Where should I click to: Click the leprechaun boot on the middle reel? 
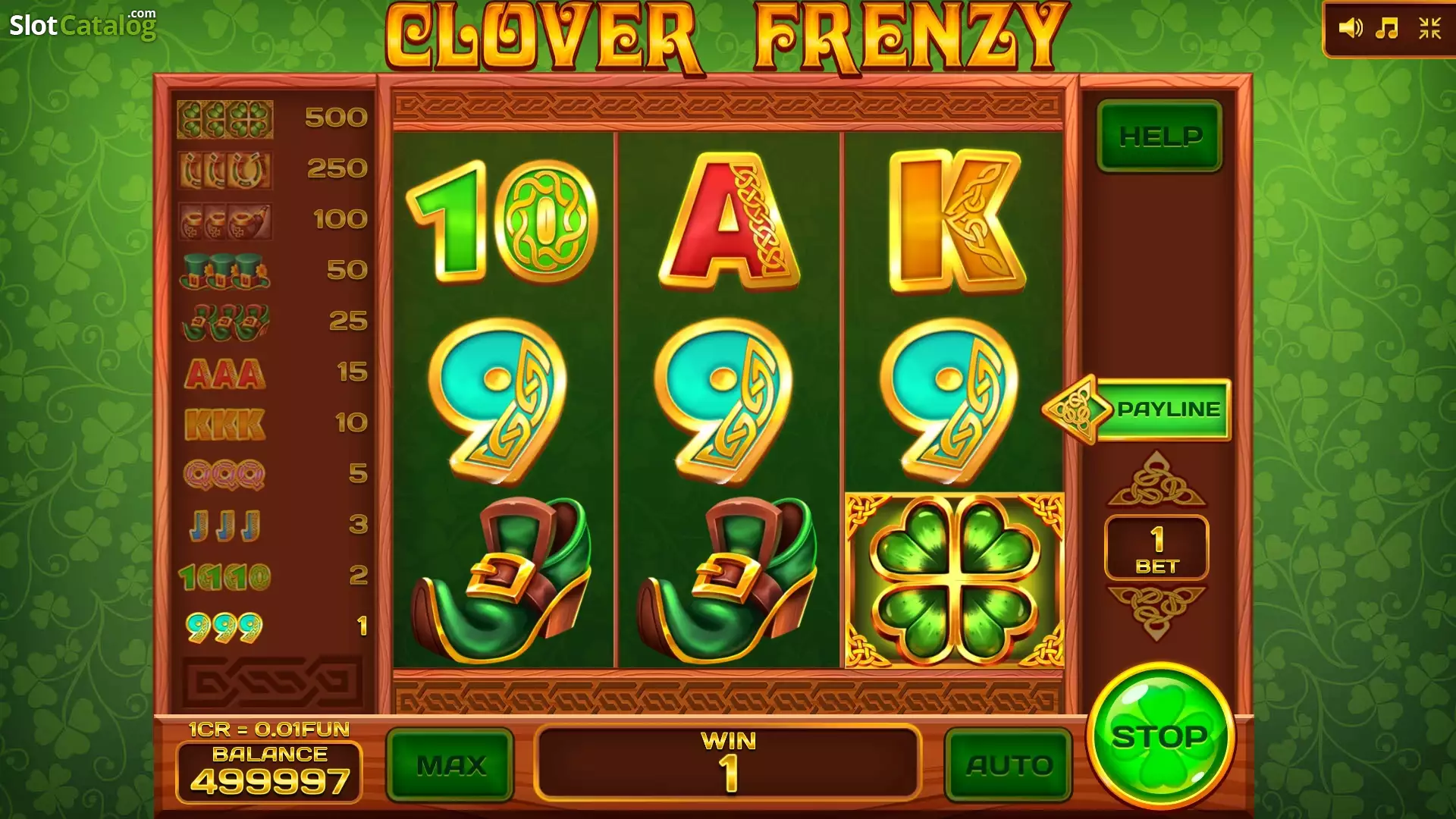pyautogui.click(x=726, y=580)
